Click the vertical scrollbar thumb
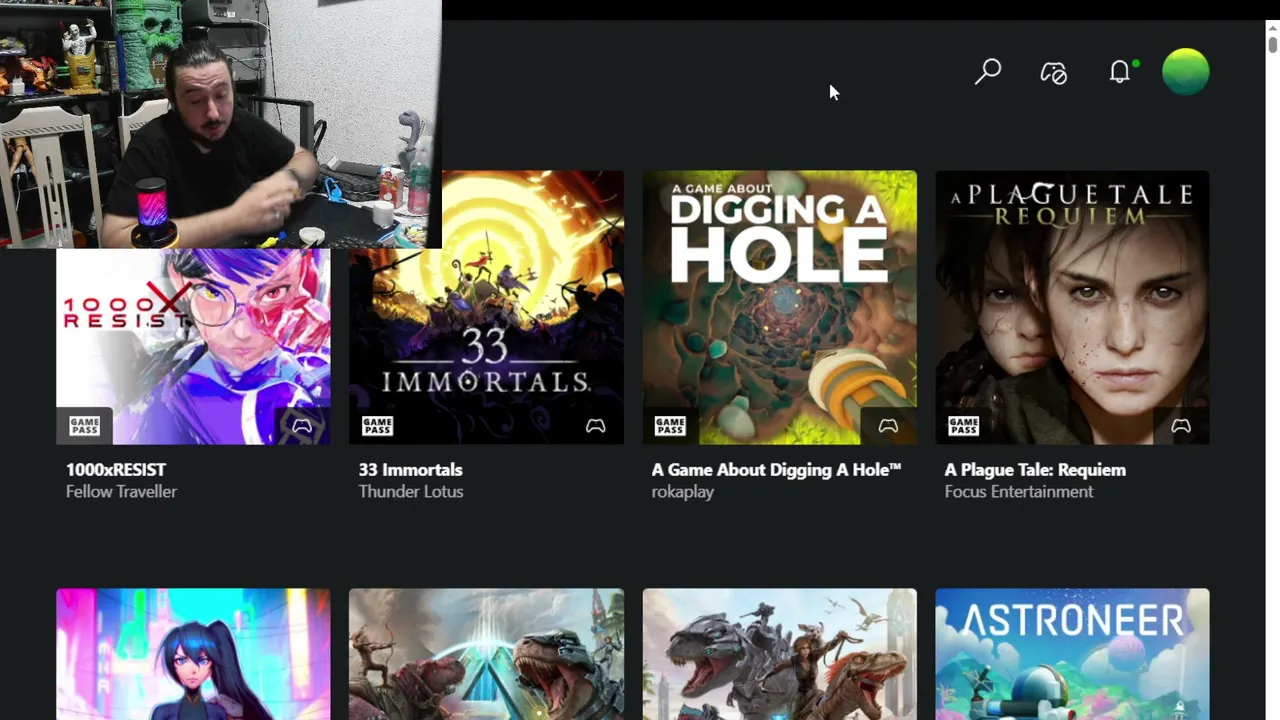The width and height of the screenshot is (1280, 720). pos(1272,45)
